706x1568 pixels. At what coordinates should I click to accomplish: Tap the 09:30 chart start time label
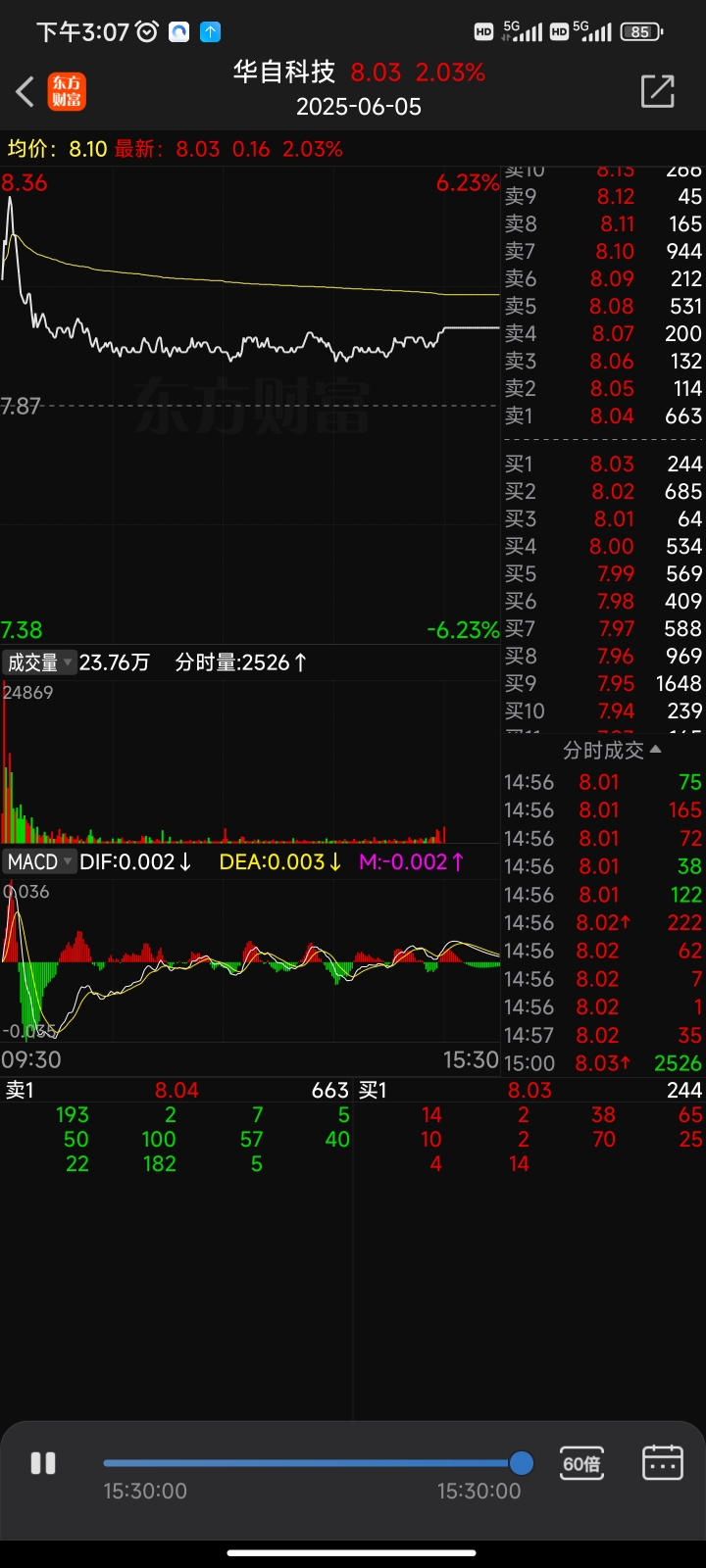(x=30, y=1059)
